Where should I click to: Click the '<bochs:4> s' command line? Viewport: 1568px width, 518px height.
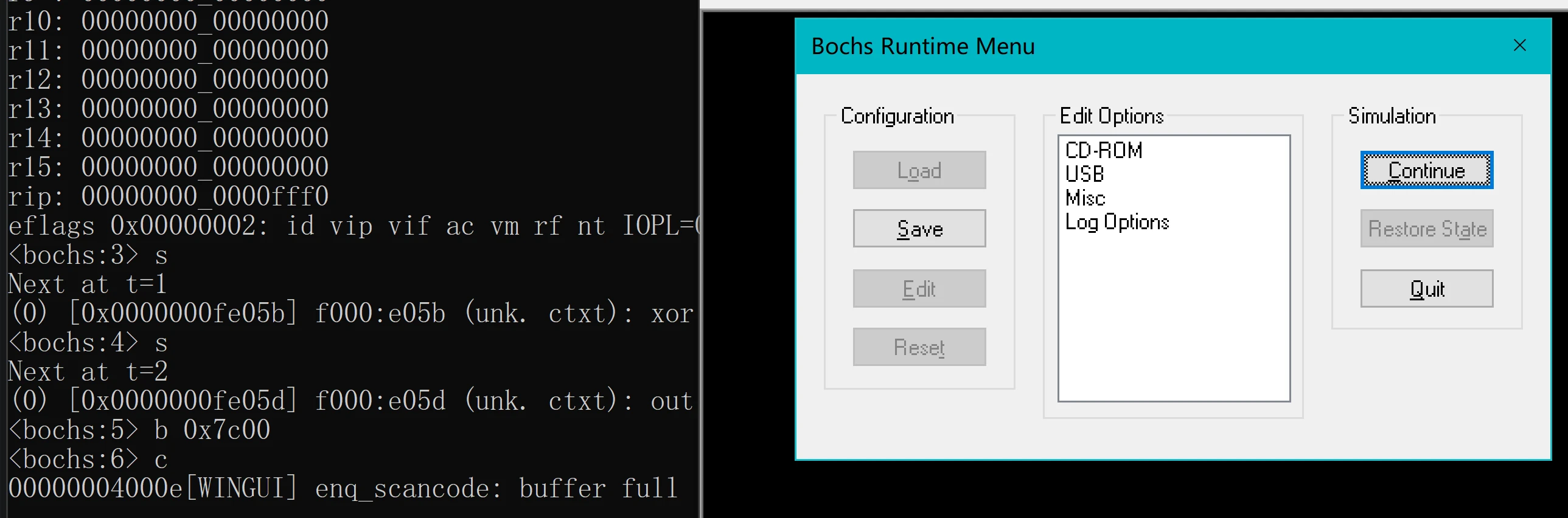pyautogui.click(x=87, y=343)
